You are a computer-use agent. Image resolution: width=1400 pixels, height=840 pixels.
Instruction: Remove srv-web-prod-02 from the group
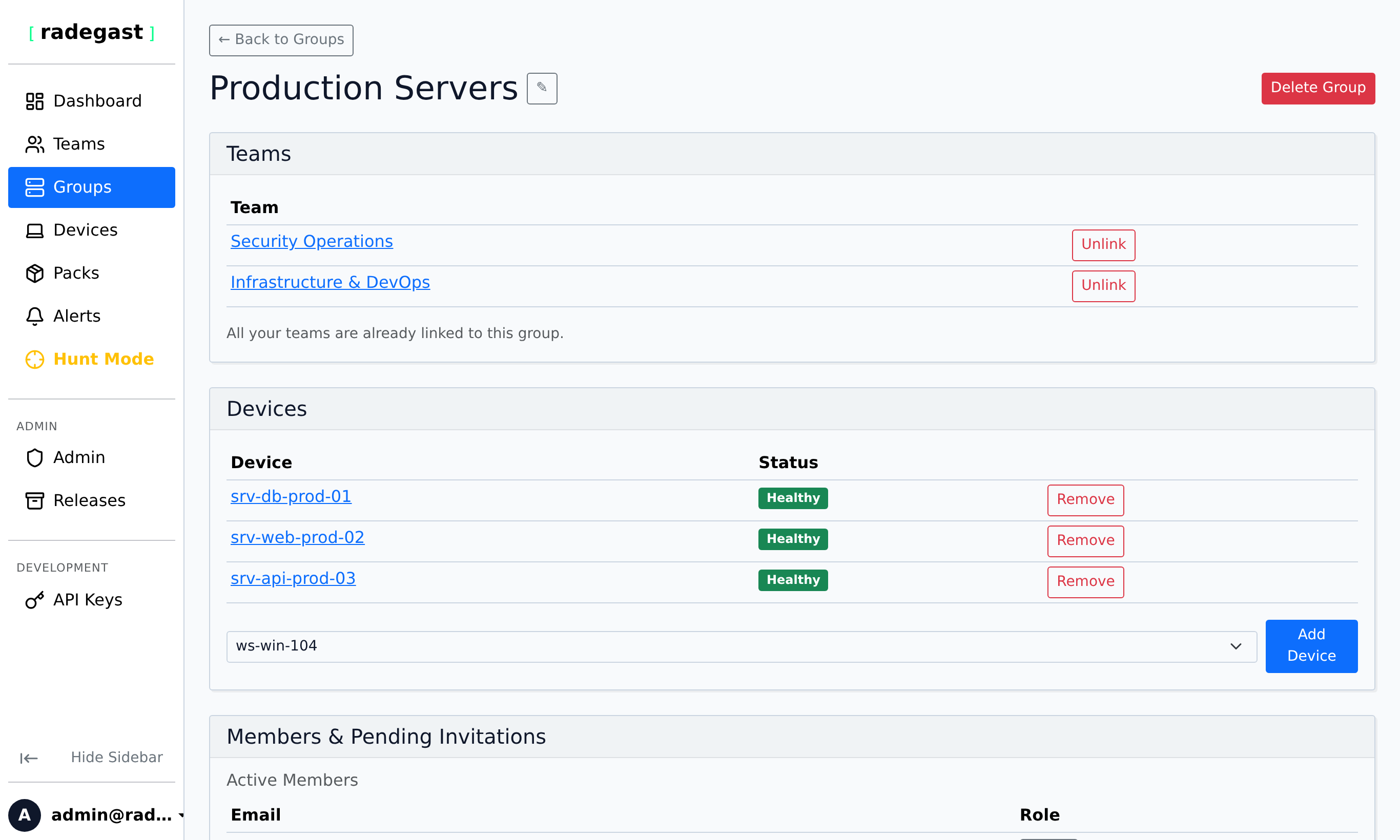(1085, 541)
